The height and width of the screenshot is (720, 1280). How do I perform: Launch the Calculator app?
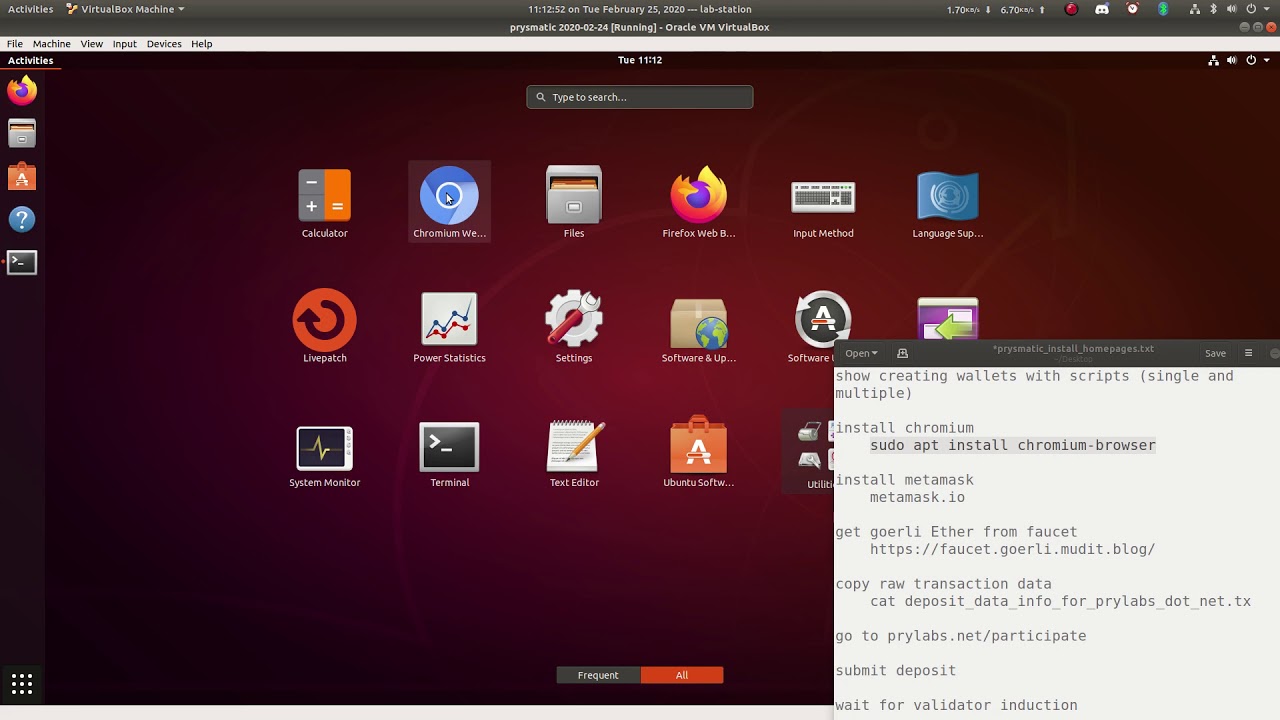pyautogui.click(x=325, y=203)
